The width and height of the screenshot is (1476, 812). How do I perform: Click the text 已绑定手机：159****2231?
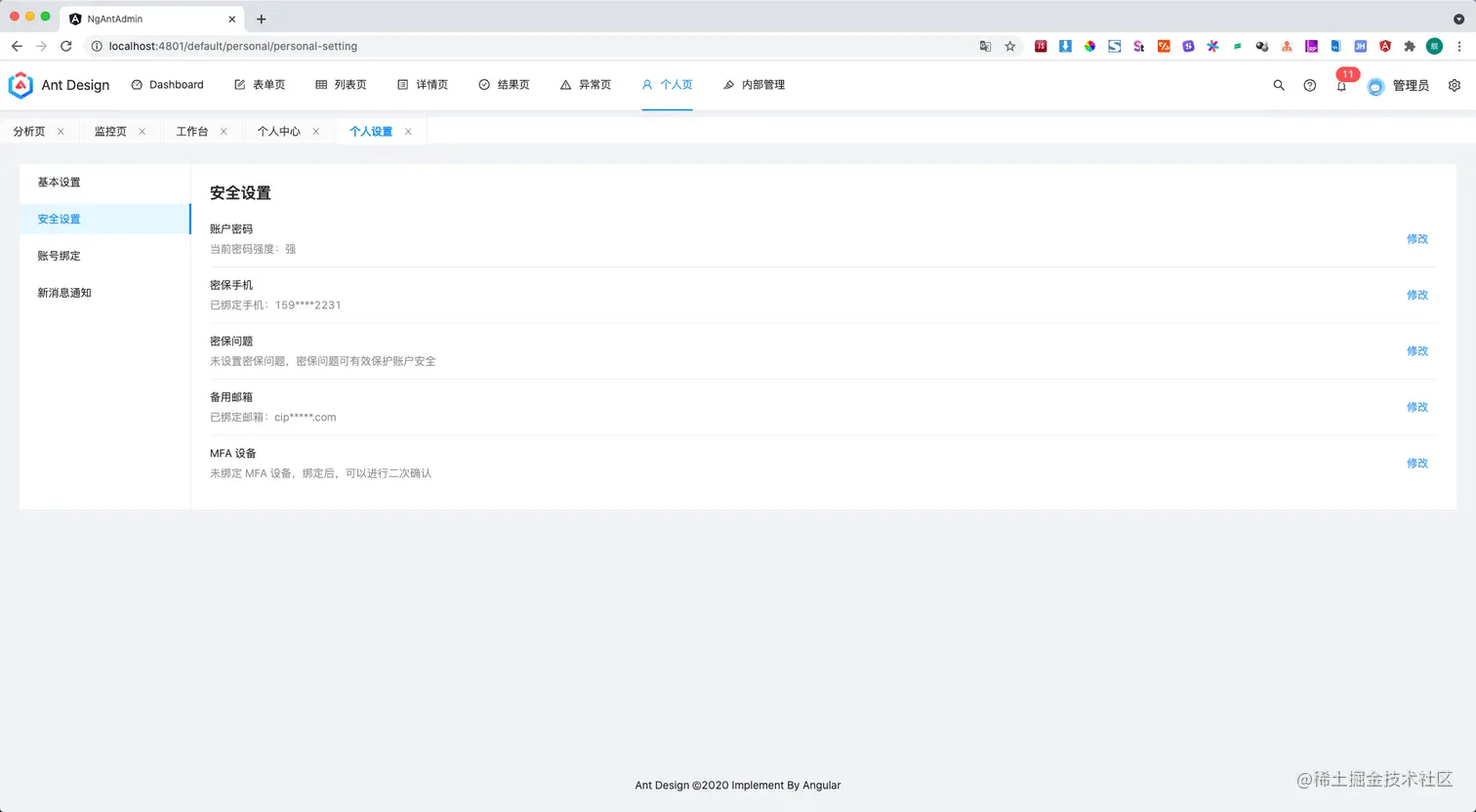[x=275, y=305]
